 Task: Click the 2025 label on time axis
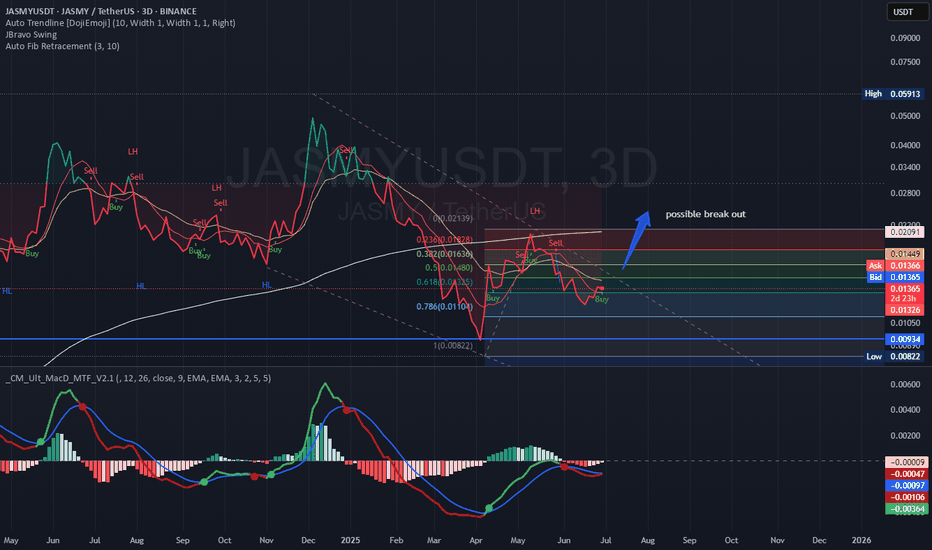coord(351,540)
